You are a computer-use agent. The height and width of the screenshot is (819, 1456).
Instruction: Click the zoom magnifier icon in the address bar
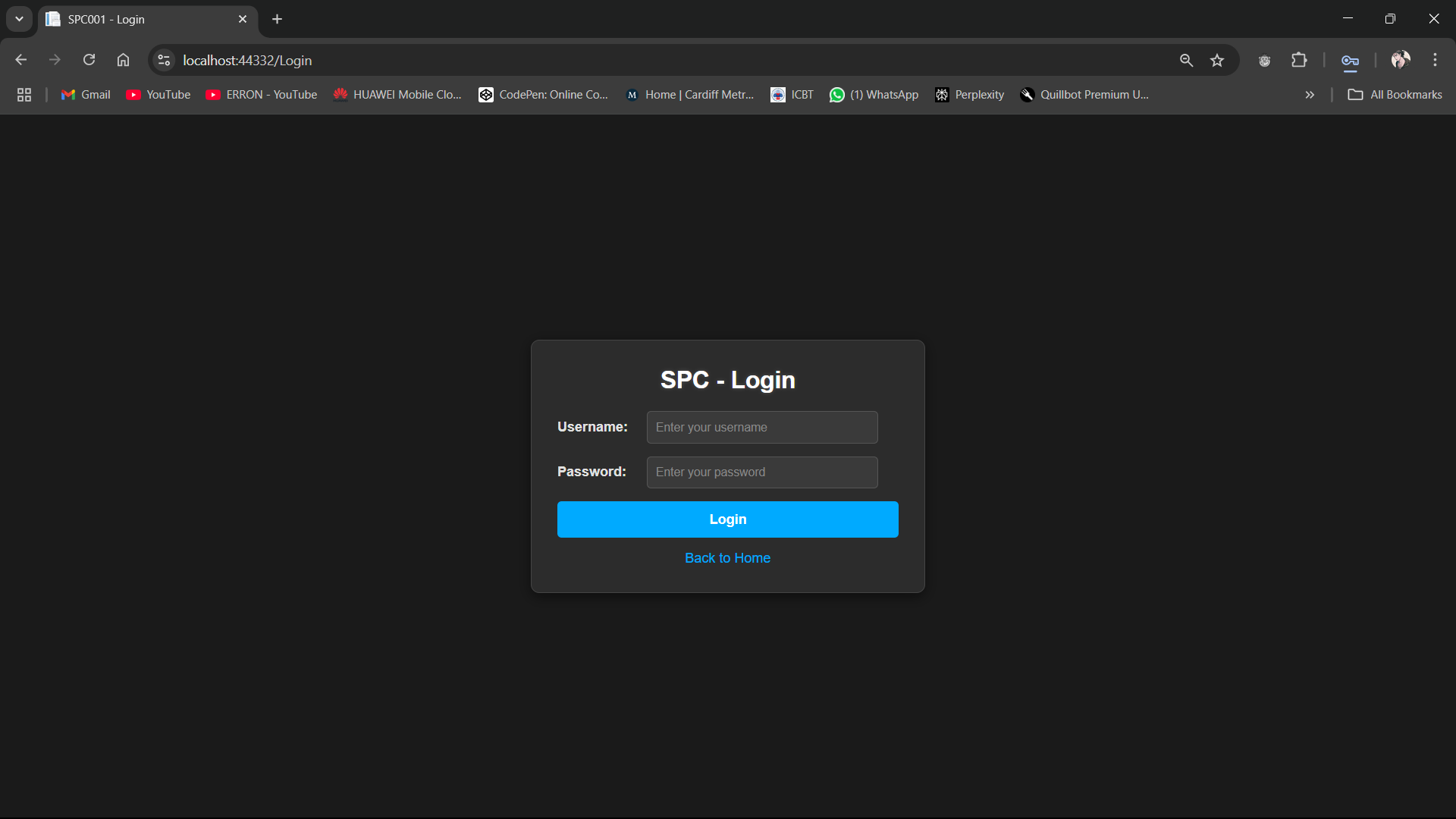(x=1186, y=60)
